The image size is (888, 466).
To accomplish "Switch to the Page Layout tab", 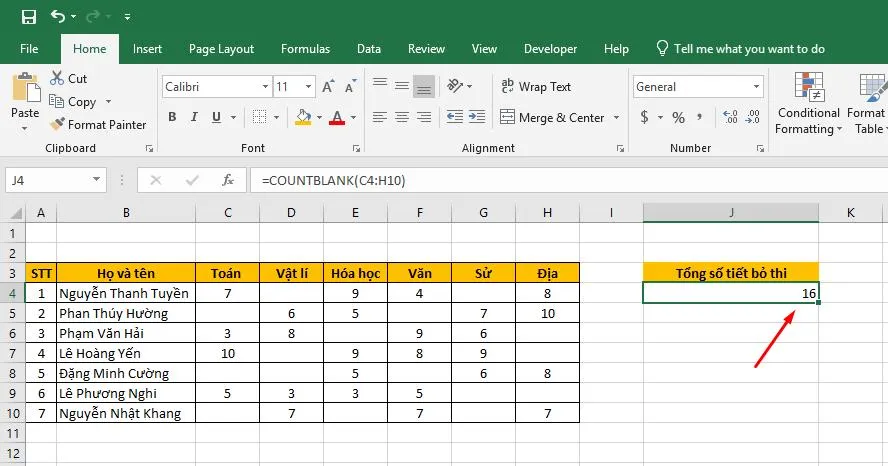I will (x=221, y=49).
